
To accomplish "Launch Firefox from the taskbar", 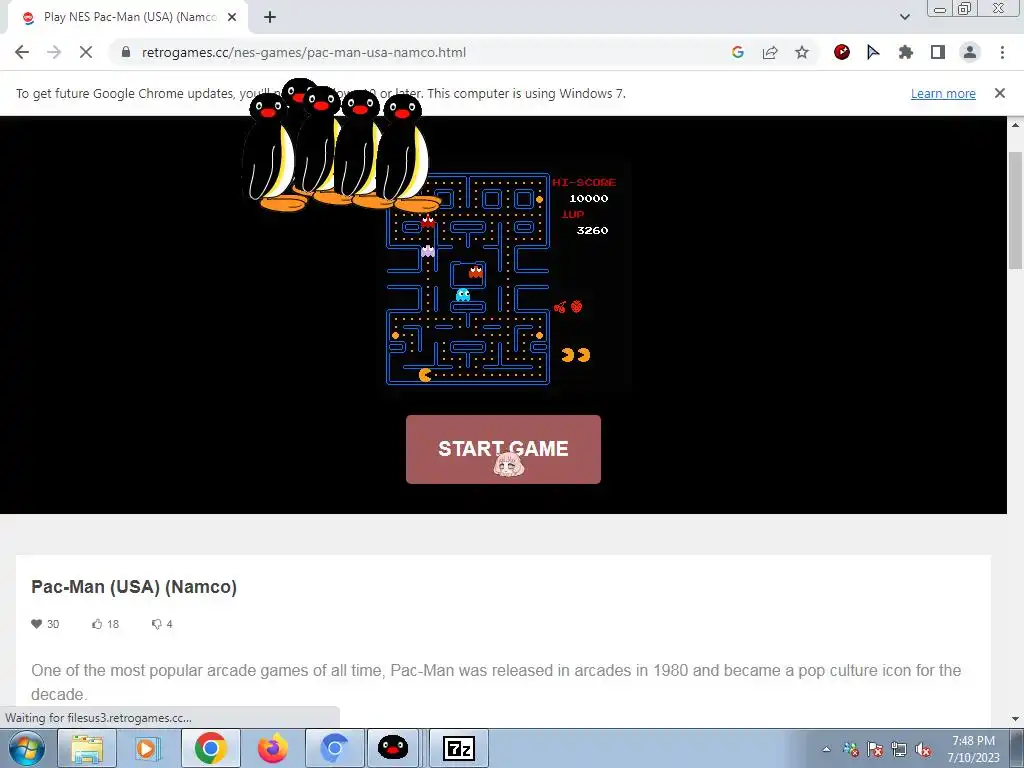I will pyautogui.click(x=272, y=748).
